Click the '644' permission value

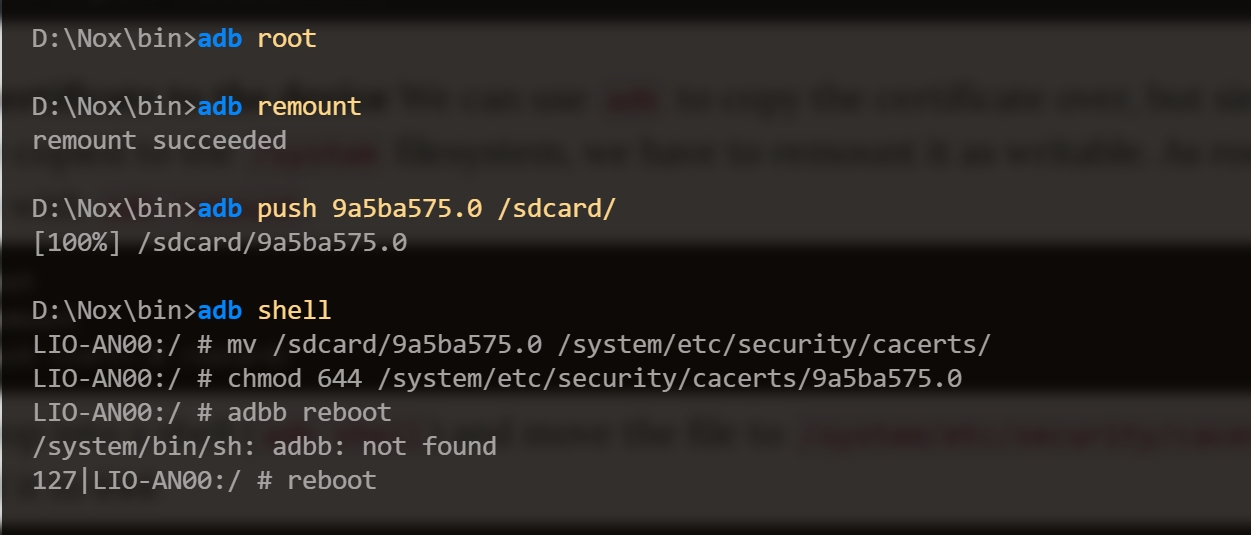340,379
